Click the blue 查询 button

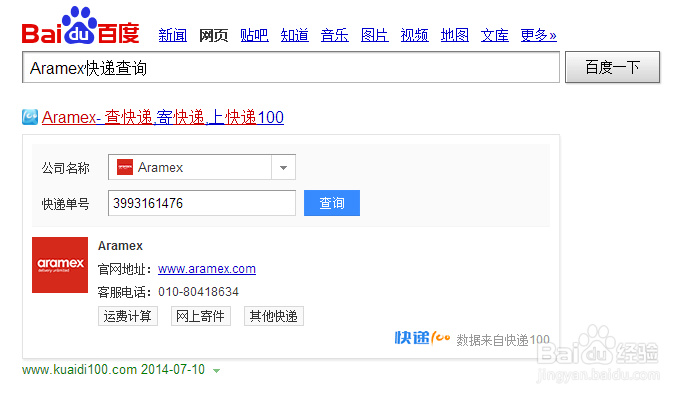coord(332,203)
